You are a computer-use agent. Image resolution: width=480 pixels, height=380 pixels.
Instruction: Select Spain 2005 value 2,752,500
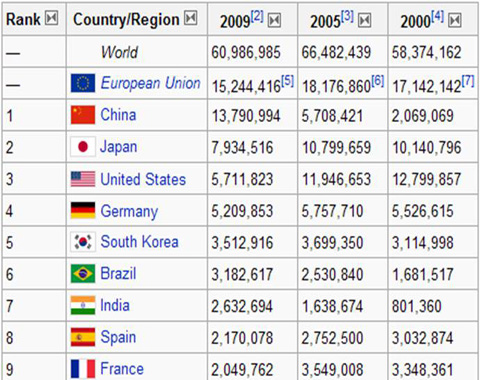[x=332, y=338]
